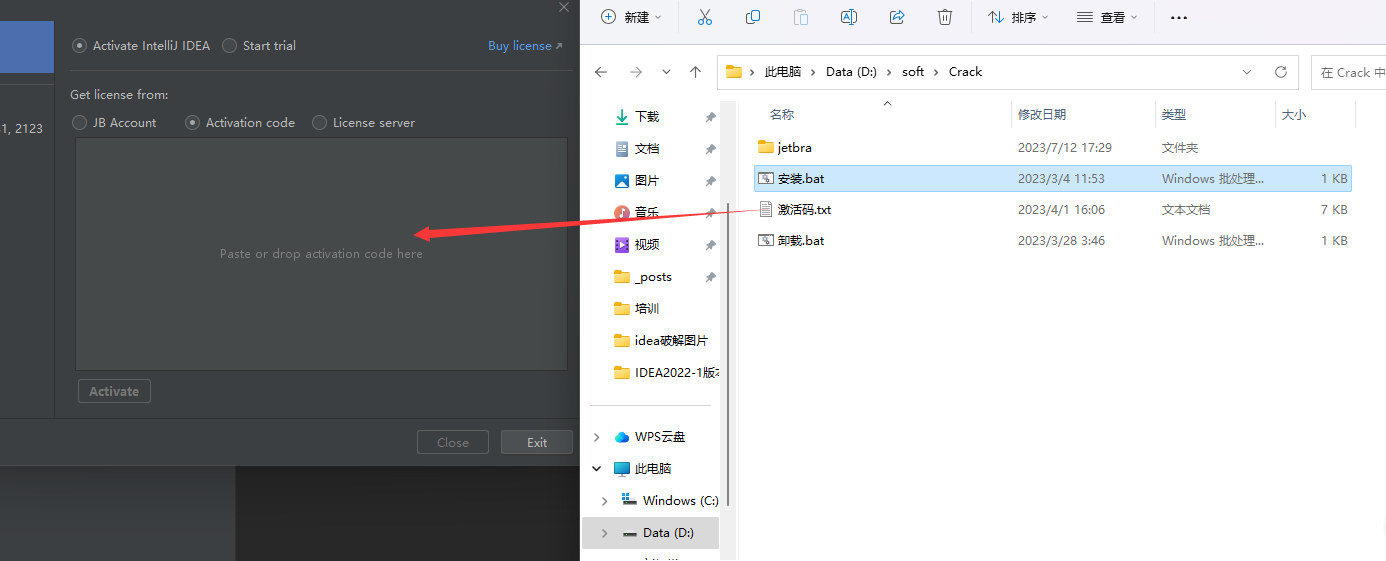Click the Activate button
This screenshot has width=1386, height=561.
click(x=114, y=391)
